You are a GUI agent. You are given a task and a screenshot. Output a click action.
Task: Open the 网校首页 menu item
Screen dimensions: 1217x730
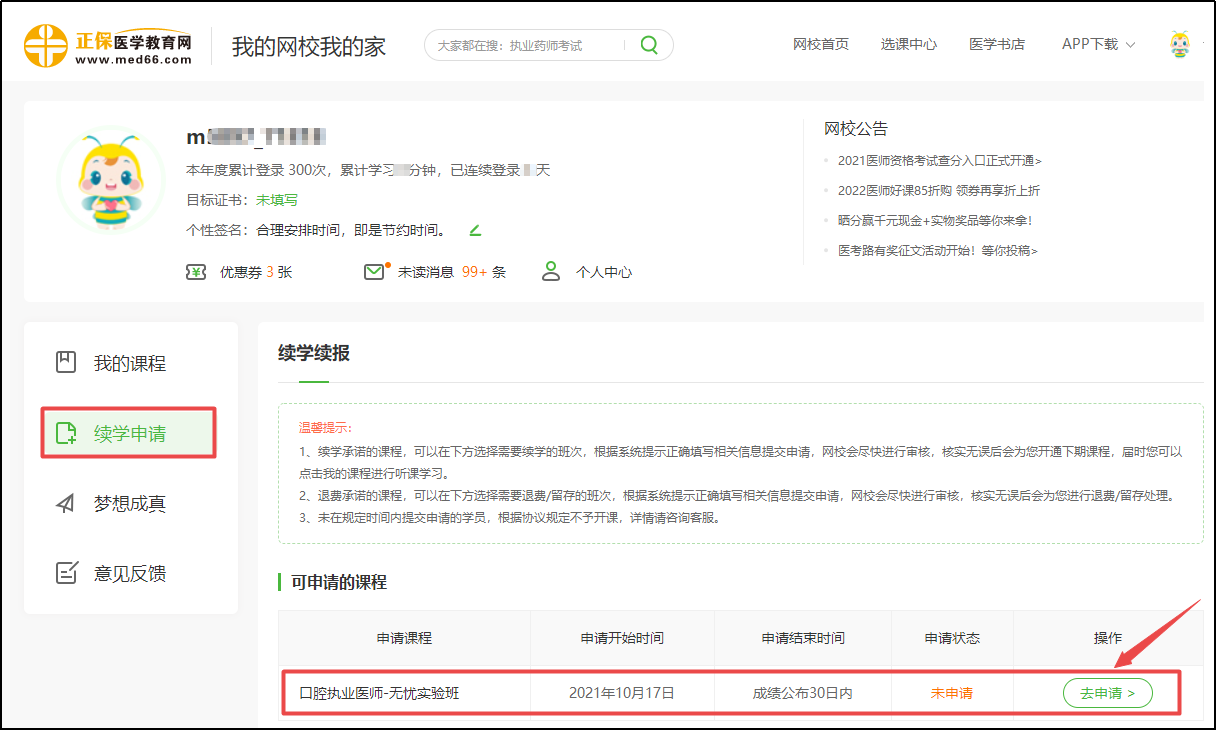pos(821,44)
